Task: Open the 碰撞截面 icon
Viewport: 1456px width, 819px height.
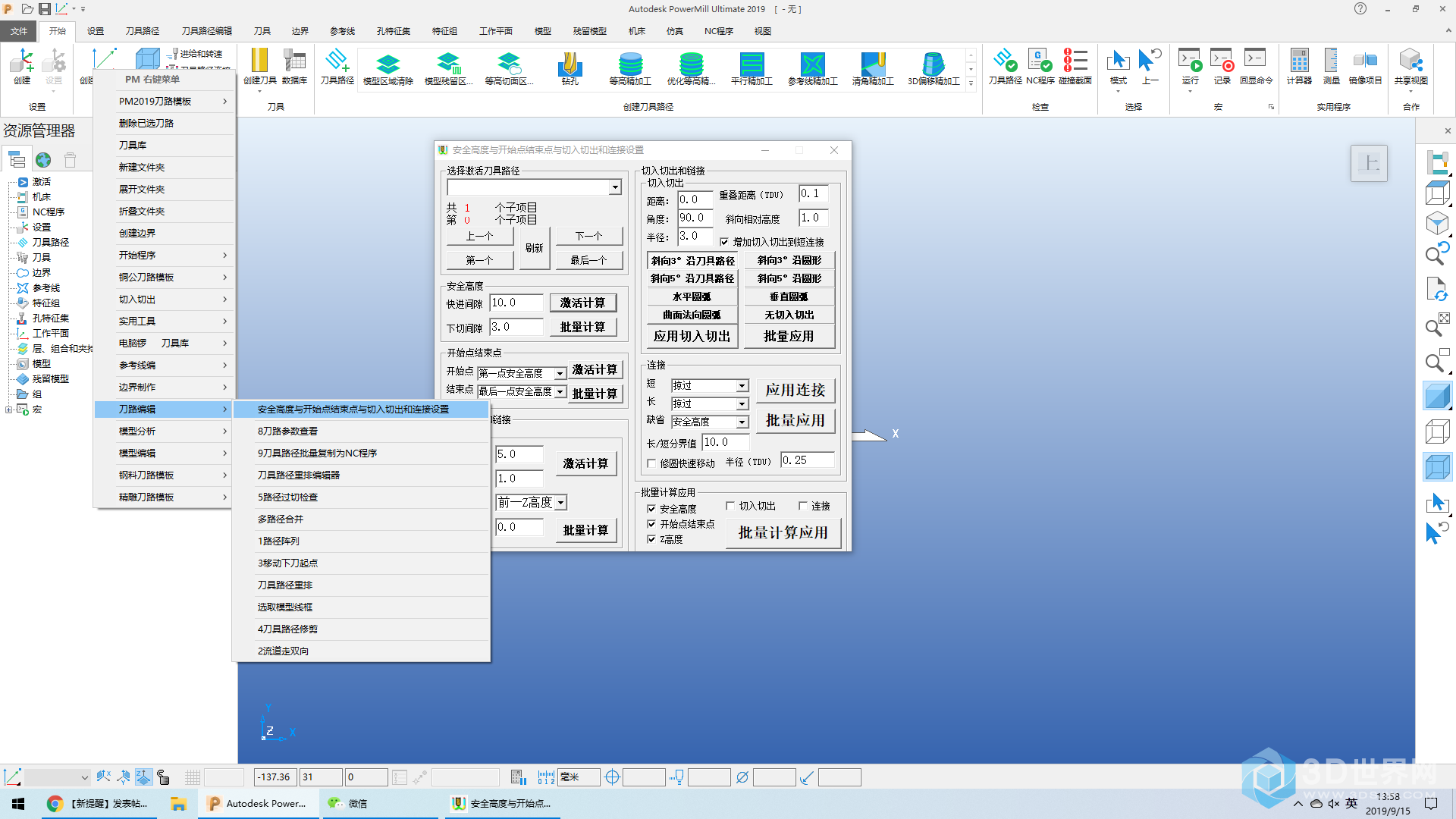Action: coord(1075,67)
